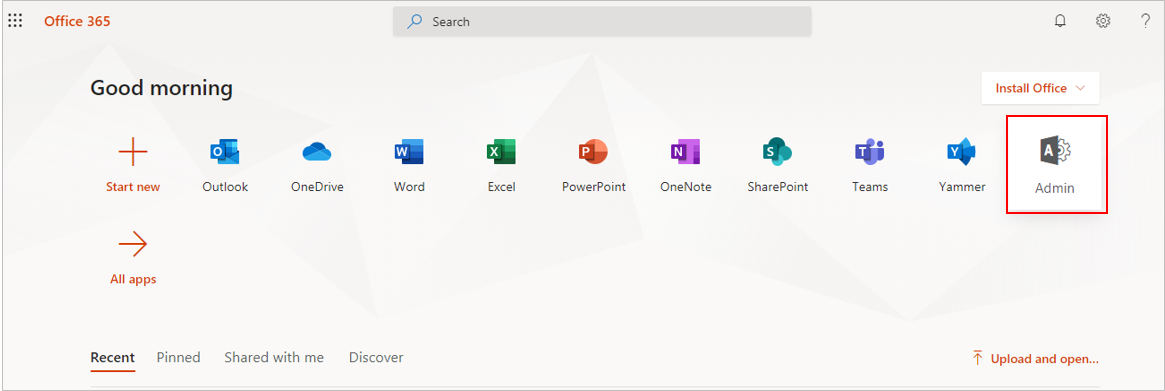Click the search magnifier icon
Viewport: 1165px width, 391px height.
coord(415,22)
